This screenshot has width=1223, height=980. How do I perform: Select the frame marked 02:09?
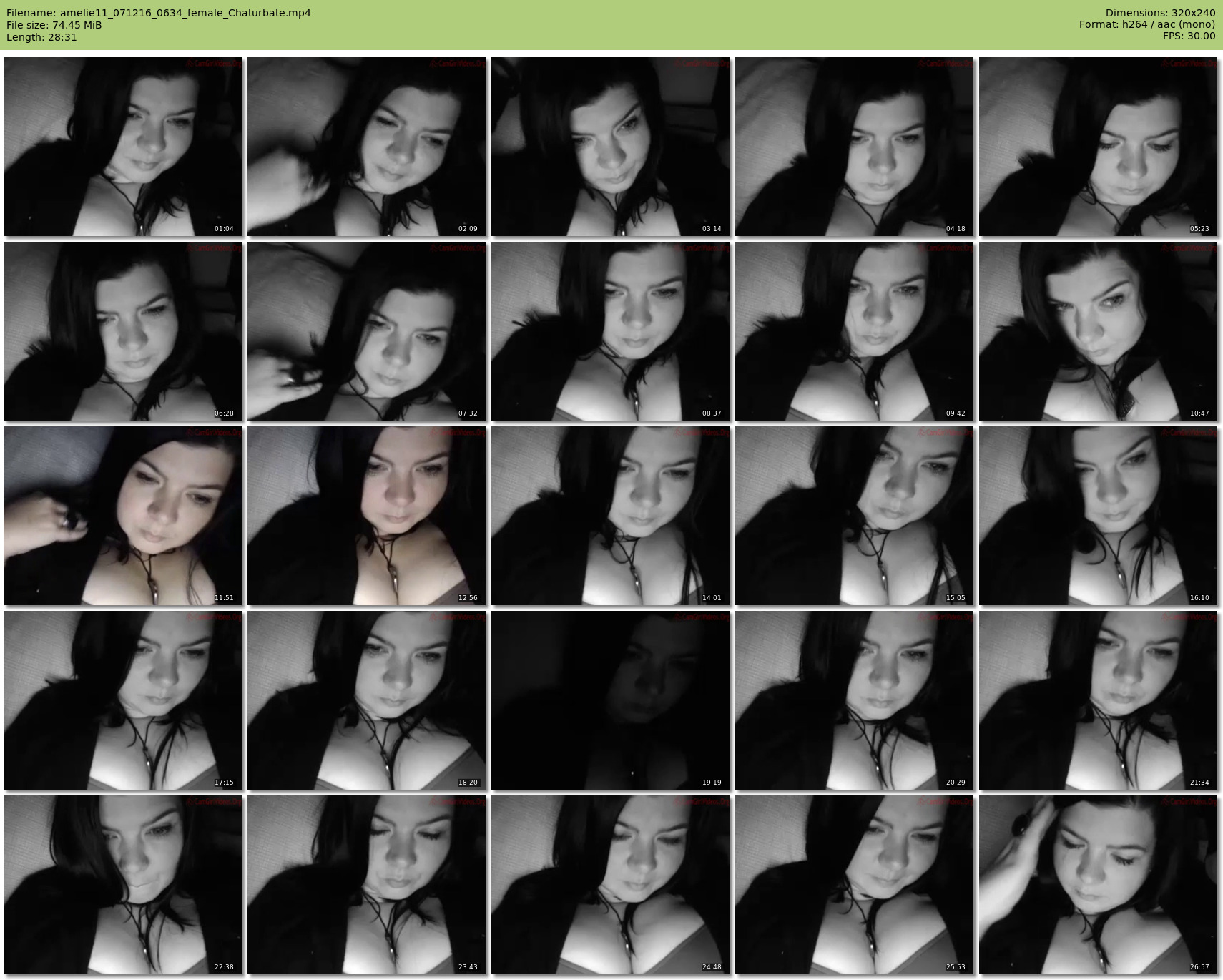366,147
